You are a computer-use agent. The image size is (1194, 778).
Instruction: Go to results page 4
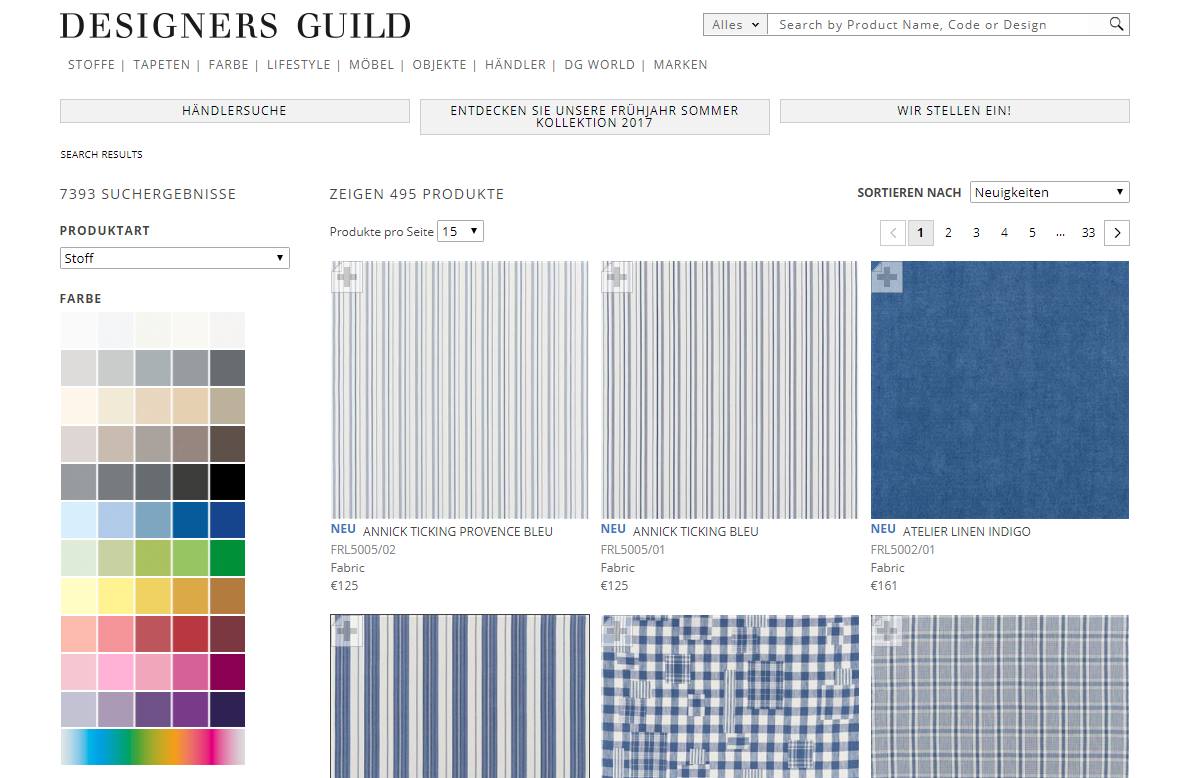pos(1004,233)
